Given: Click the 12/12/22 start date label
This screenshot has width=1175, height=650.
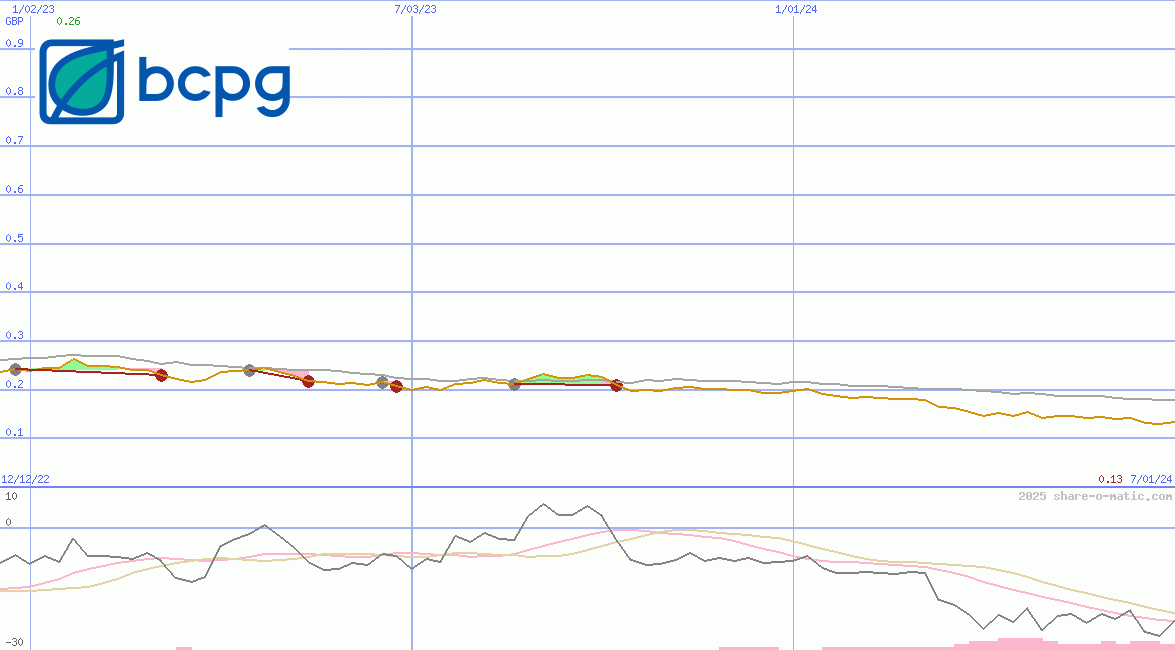Looking at the screenshot, I should pos(25,480).
